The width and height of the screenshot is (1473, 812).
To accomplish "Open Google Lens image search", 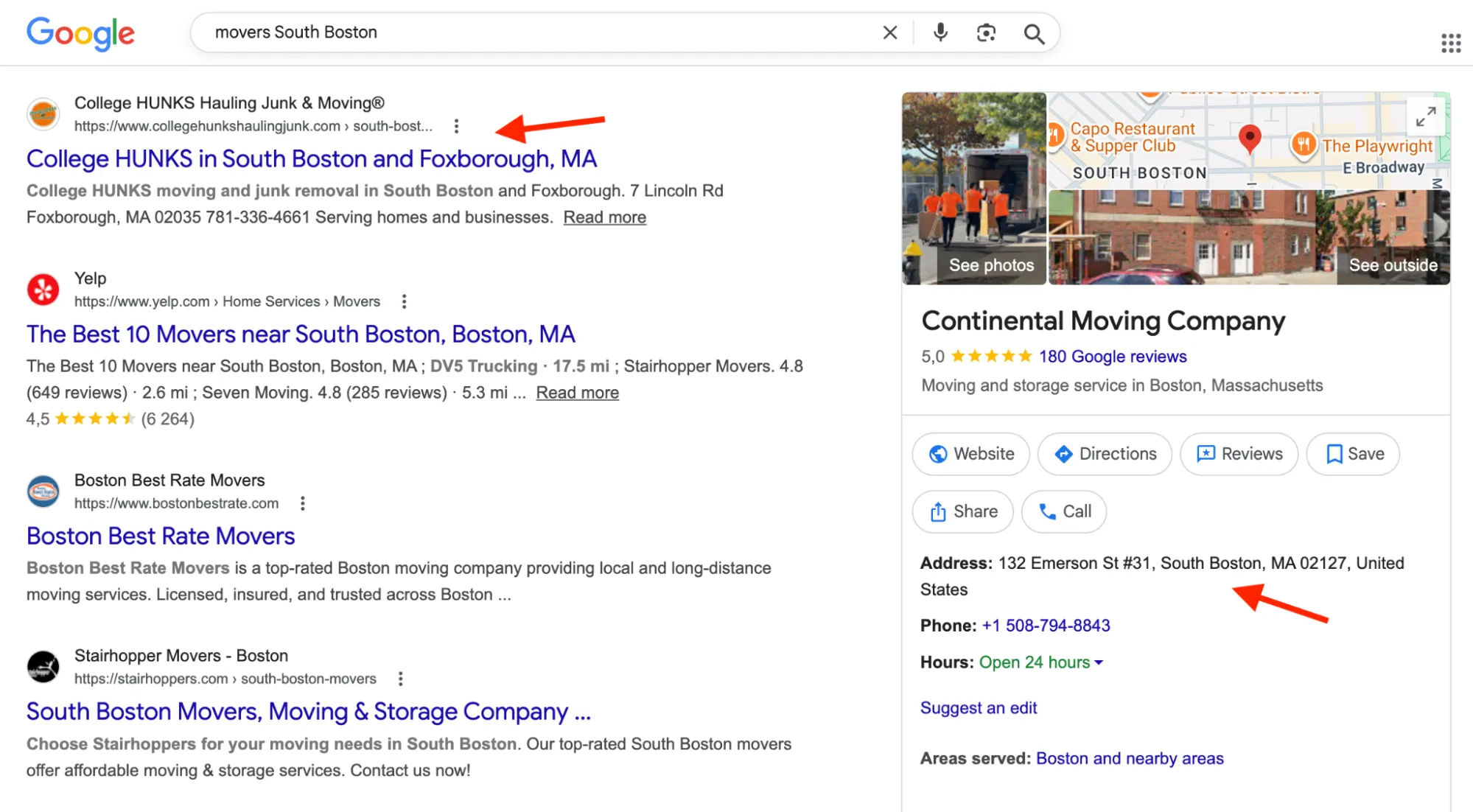I will click(986, 32).
